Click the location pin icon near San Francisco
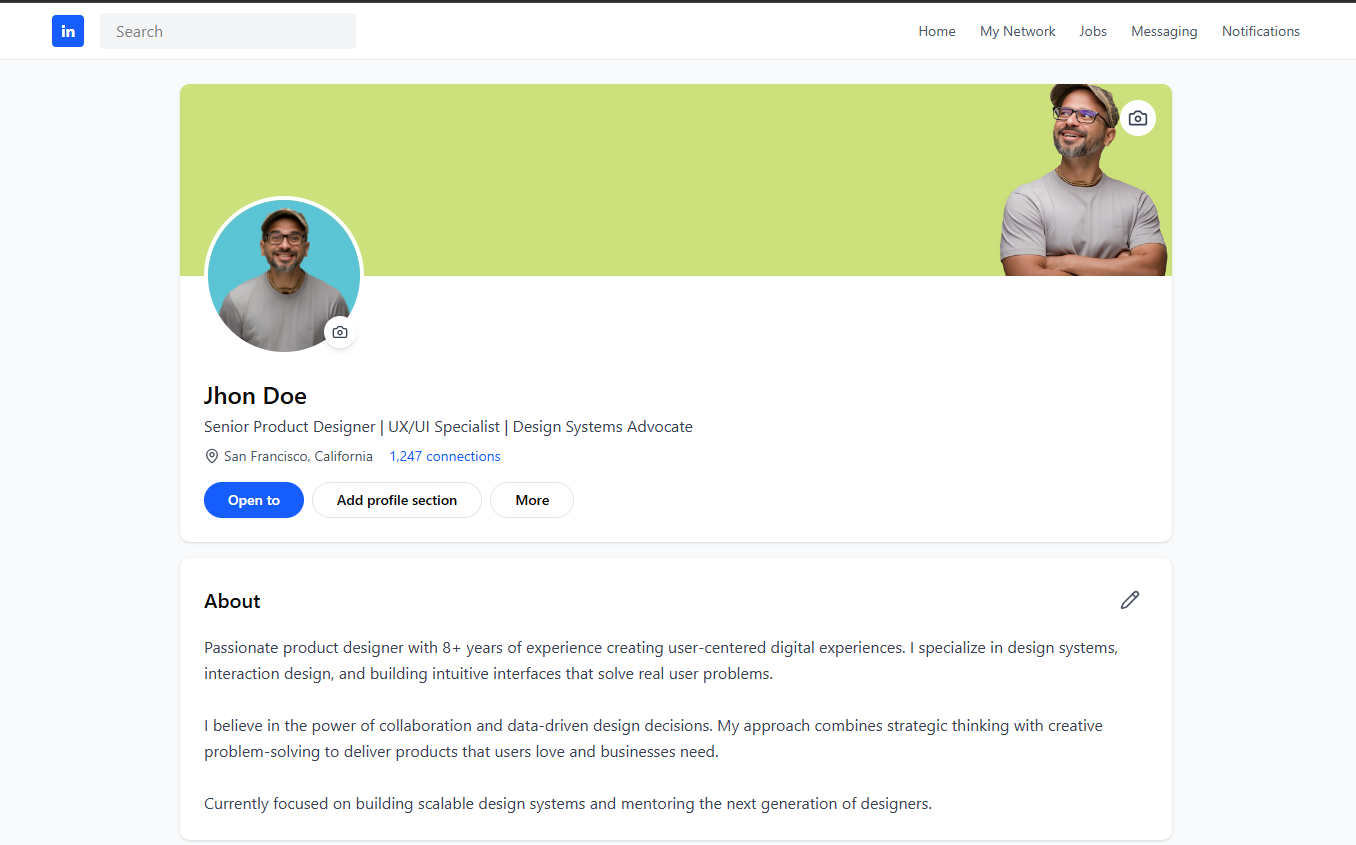The height and width of the screenshot is (845, 1356). pyautogui.click(x=211, y=455)
